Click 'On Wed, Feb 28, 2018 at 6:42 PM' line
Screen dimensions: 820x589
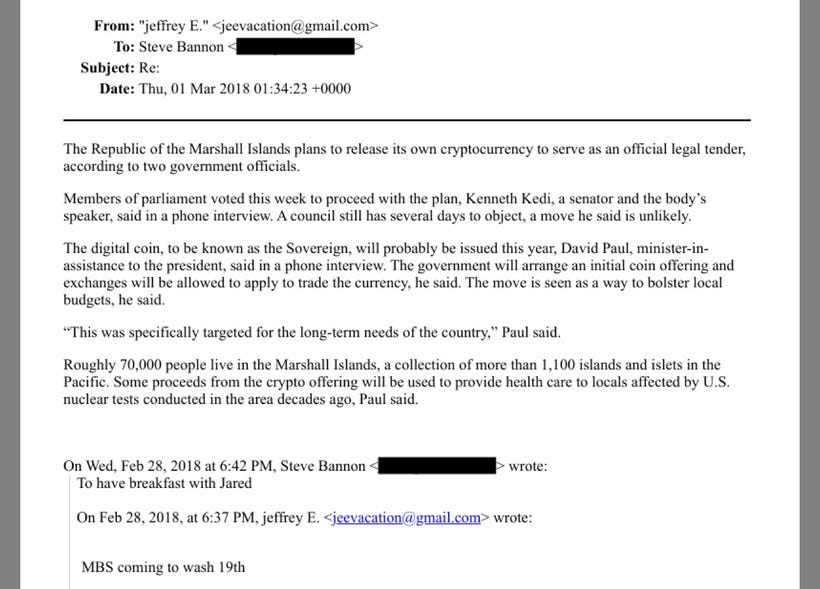coord(305,466)
